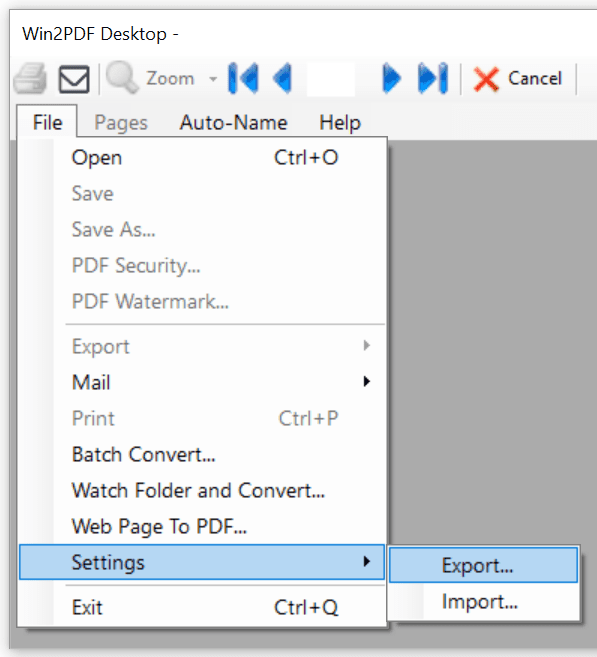Go to last page arrow icon
597x657 pixels.
[x=433, y=78]
